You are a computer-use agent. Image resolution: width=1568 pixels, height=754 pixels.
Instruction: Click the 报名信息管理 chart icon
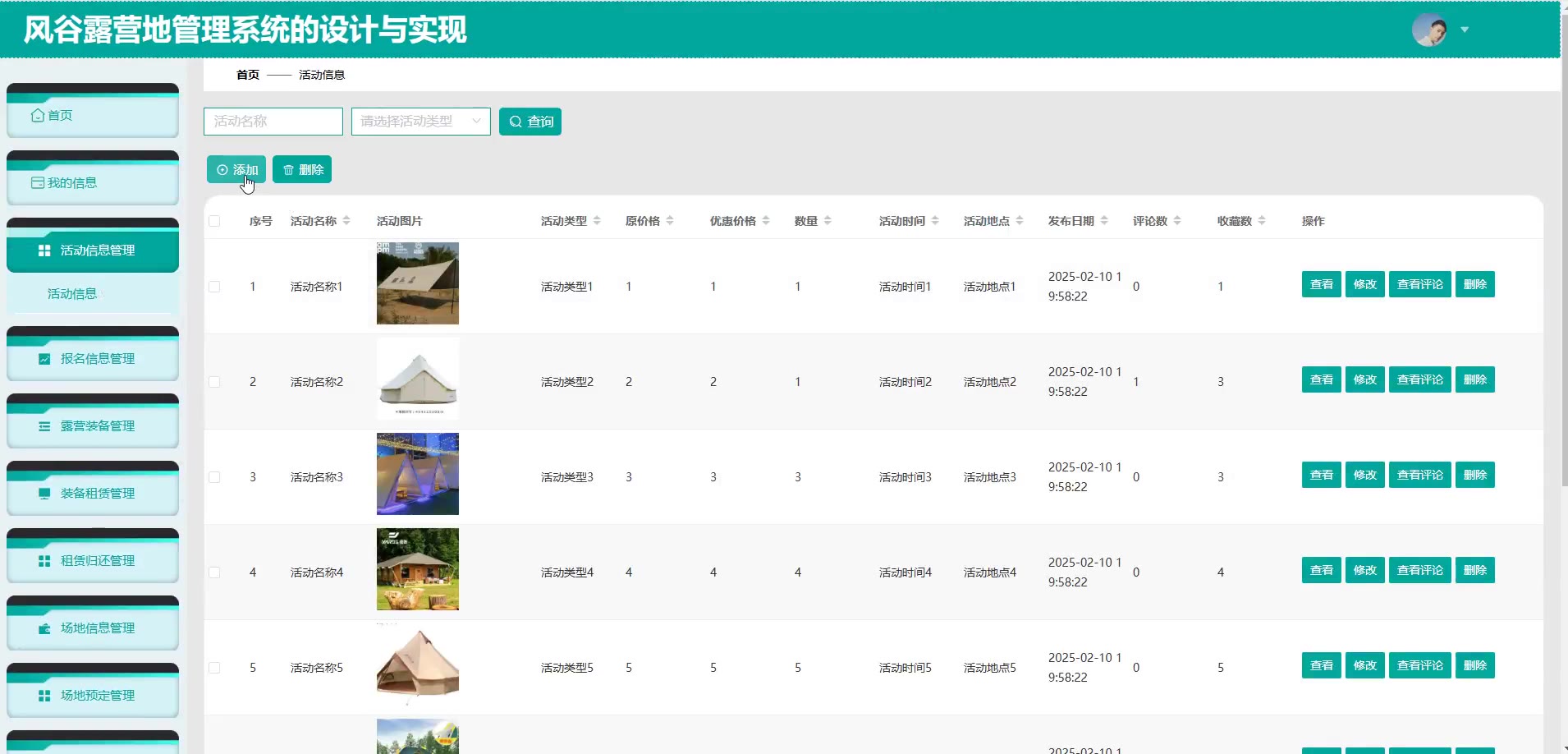[x=44, y=359]
